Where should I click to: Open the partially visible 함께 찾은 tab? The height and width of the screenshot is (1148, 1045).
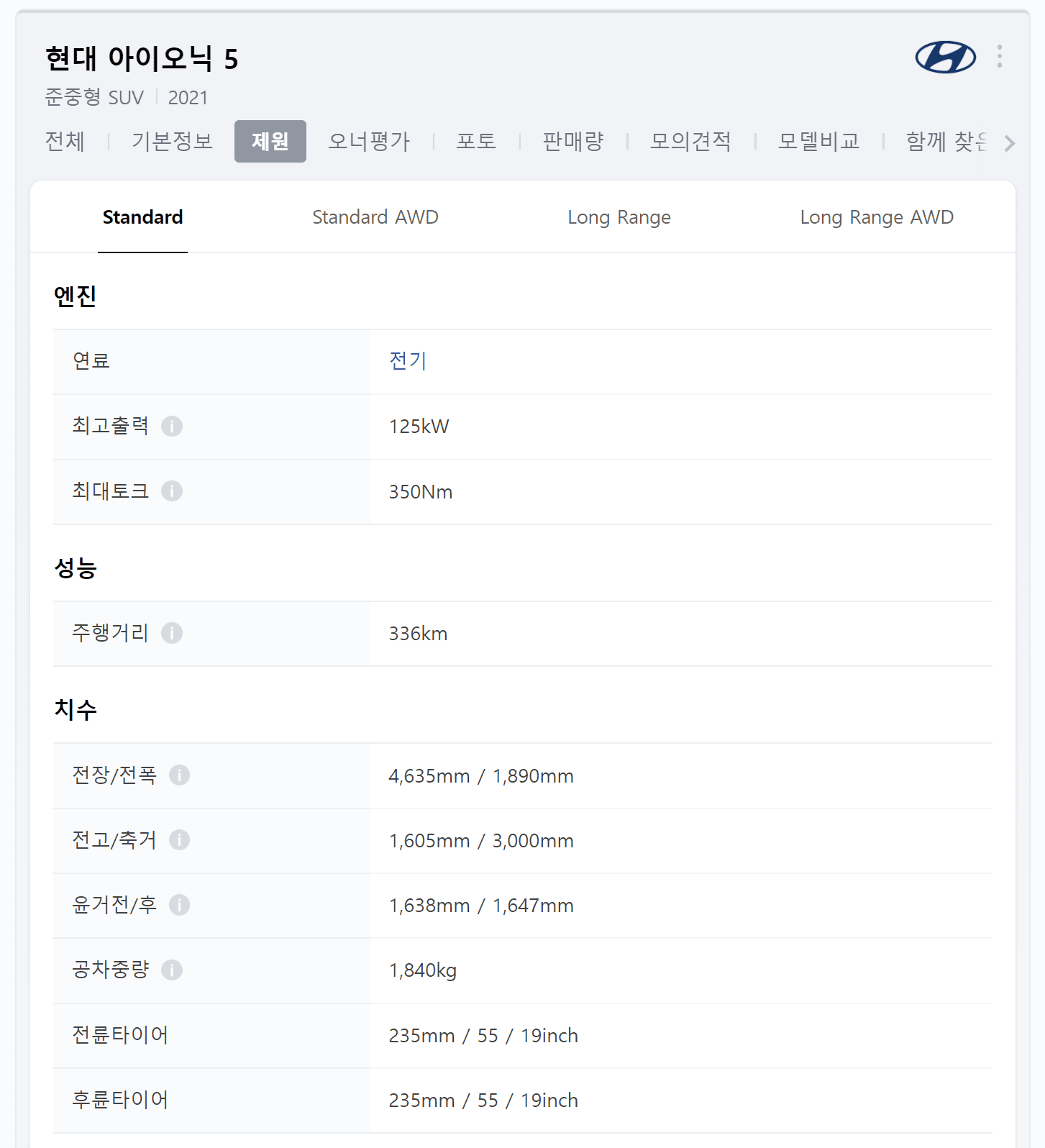tap(946, 141)
